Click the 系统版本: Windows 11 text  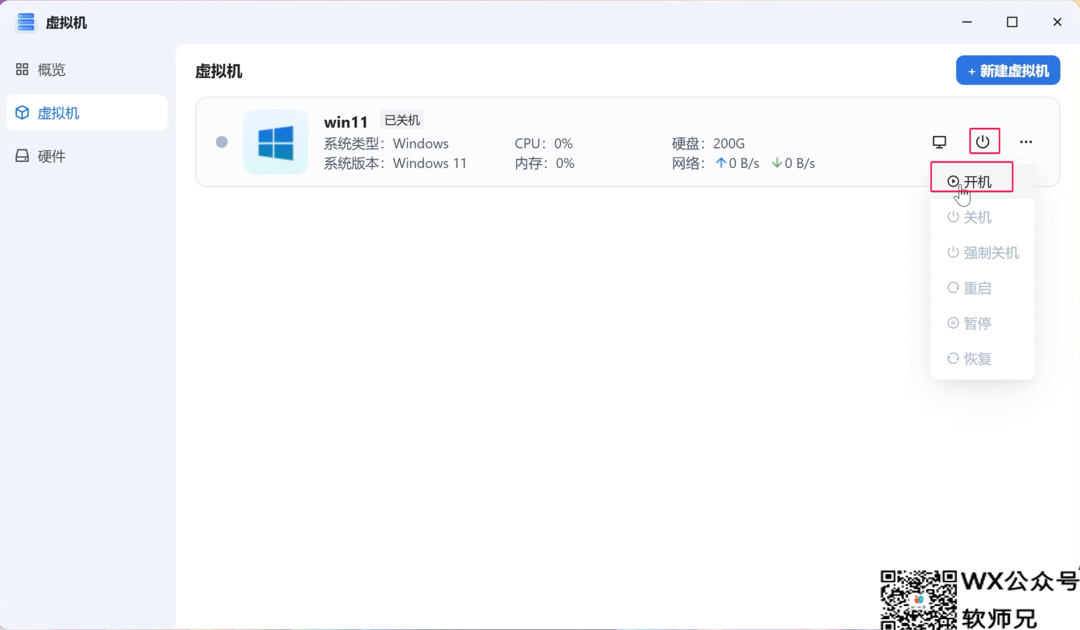click(x=395, y=163)
